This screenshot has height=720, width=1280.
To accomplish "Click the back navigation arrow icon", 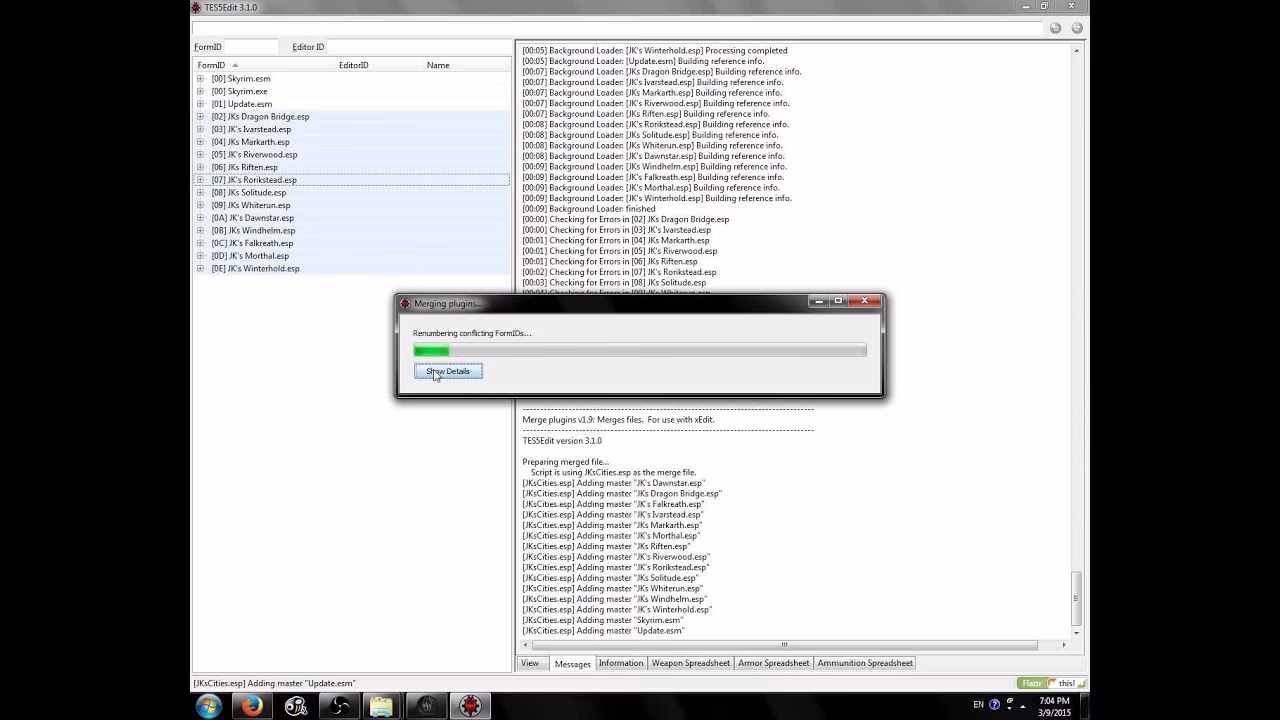I will [1055, 28].
